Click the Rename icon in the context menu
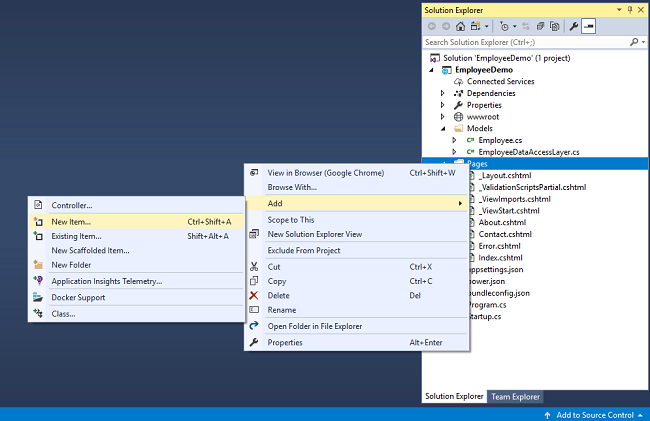The image size is (650, 421). coord(254,310)
